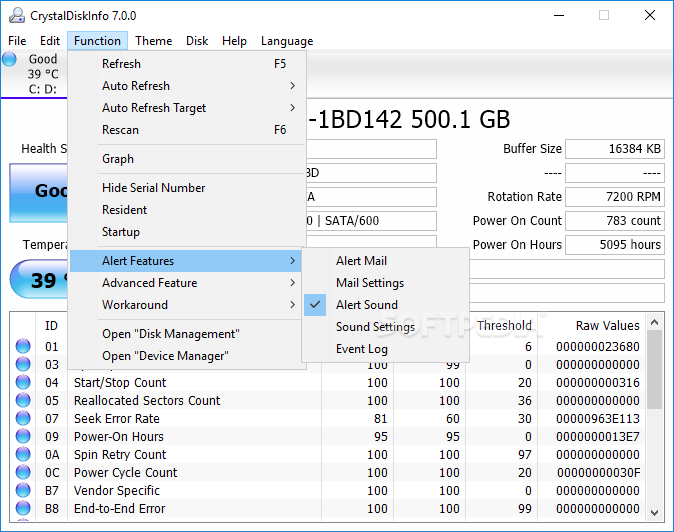Select the Power Cycle Count row label
Screen dimensions: 674x532
point(126,473)
